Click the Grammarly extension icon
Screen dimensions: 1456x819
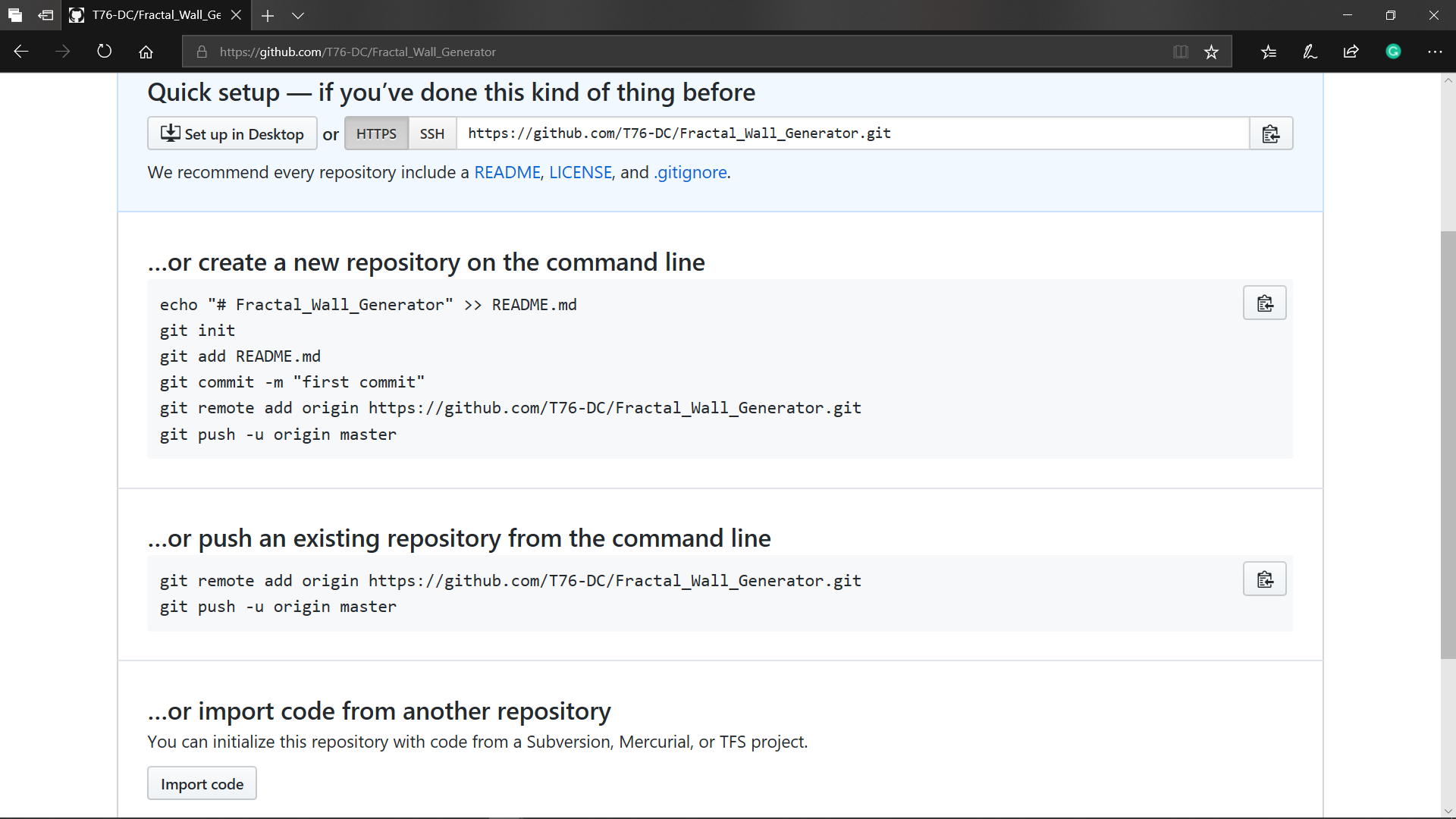(x=1393, y=52)
